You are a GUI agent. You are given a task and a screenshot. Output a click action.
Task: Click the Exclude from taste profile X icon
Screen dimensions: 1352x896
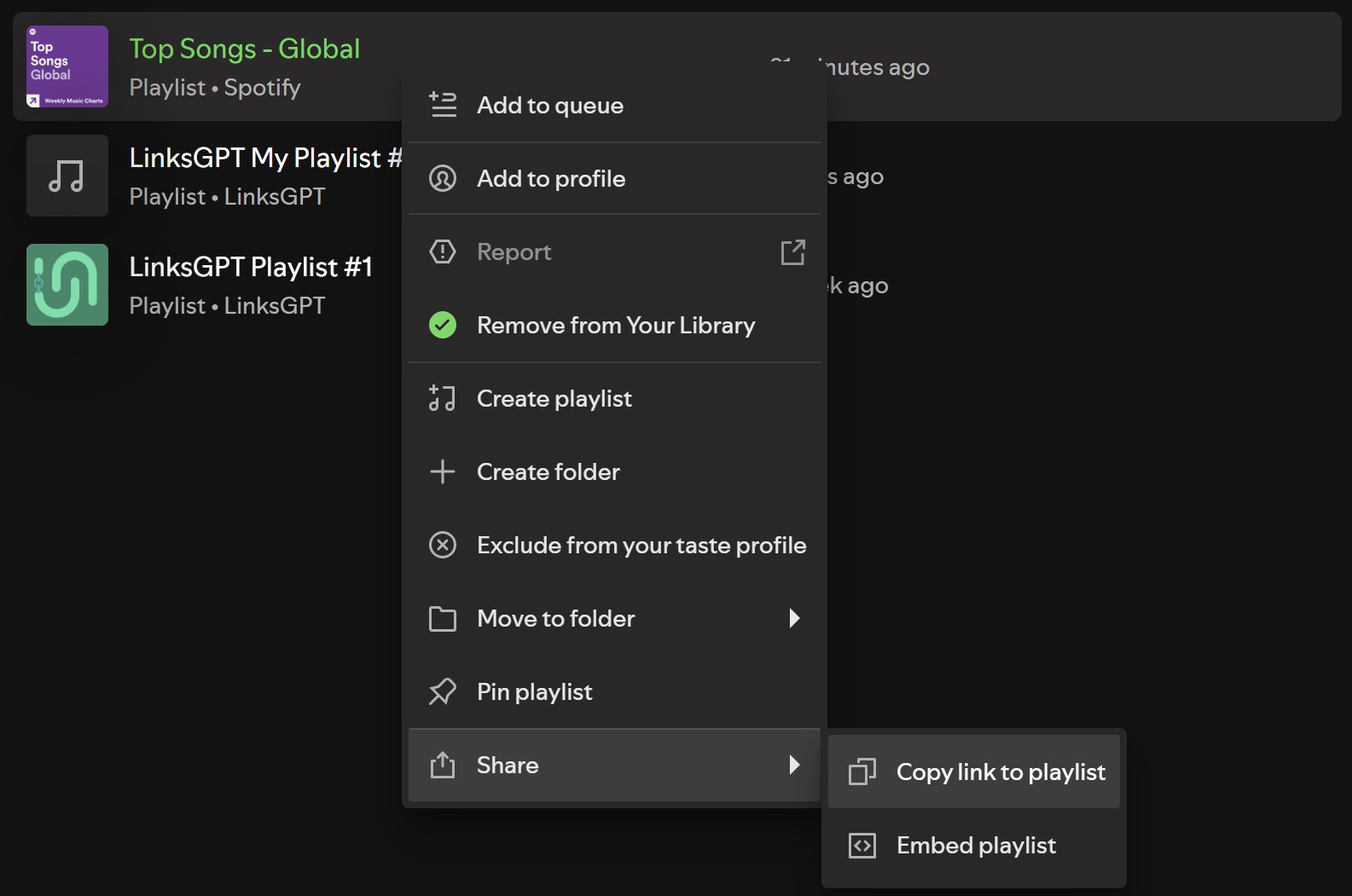[443, 545]
